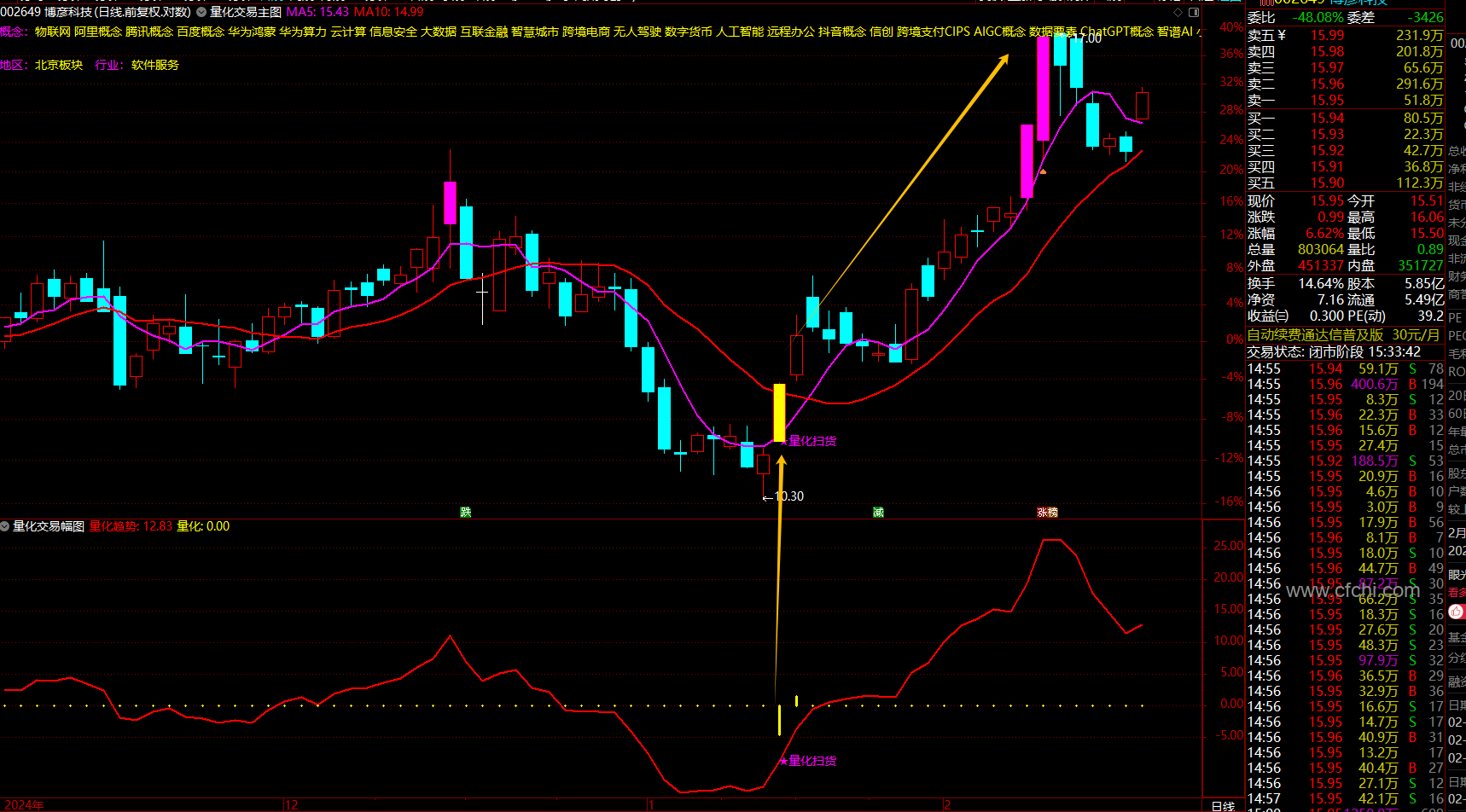Click the 17.00 high price label
The image size is (1466, 812).
tap(1089, 38)
